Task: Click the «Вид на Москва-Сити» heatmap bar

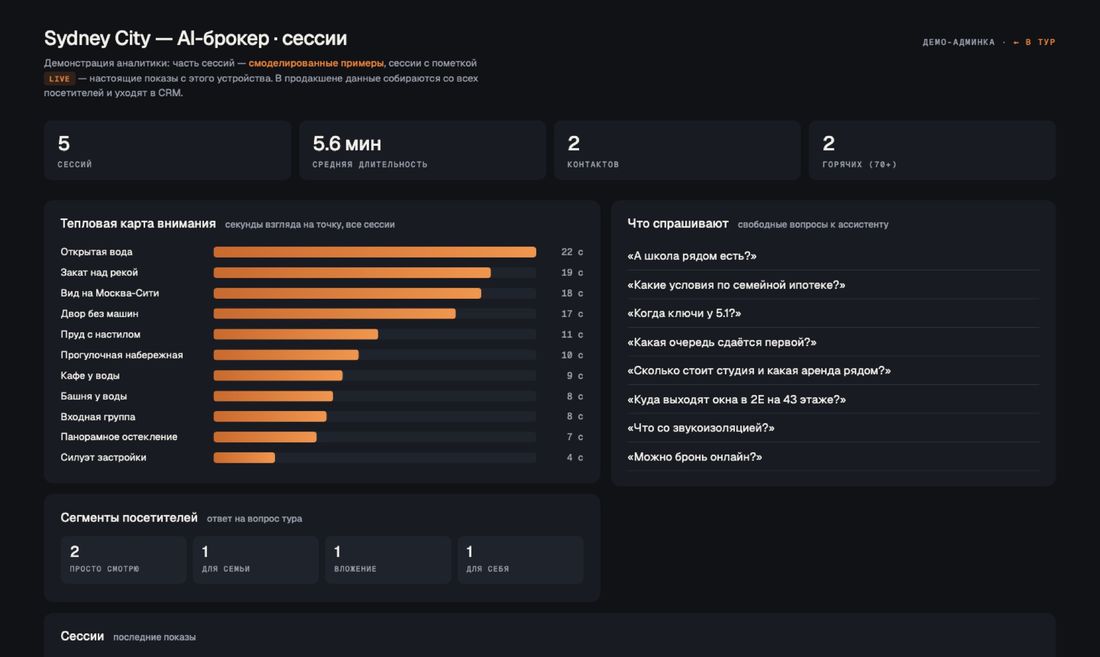Action: point(347,293)
